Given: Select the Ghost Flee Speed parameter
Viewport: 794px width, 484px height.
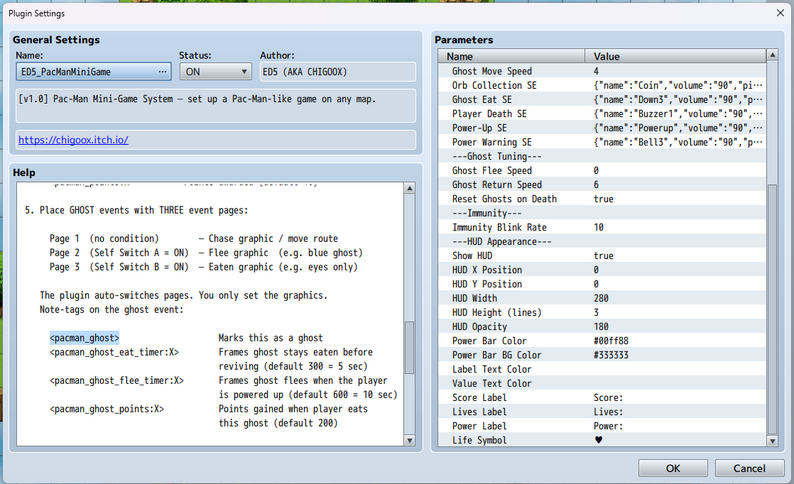Looking at the screenshot, I should click(x=602, y=171).
